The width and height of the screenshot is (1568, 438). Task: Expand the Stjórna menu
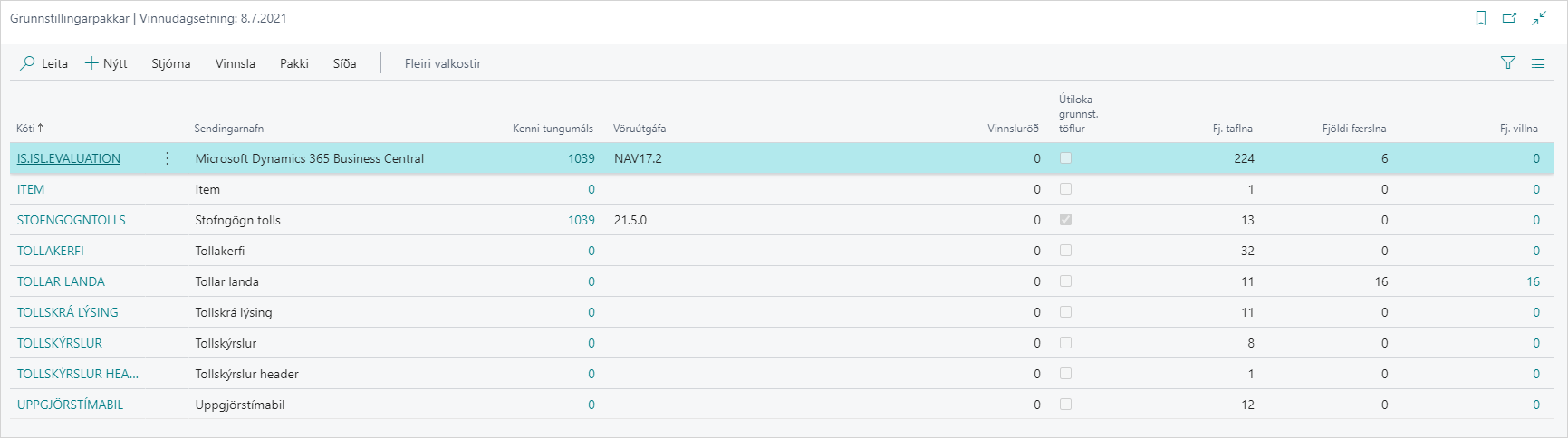(170, 63)
